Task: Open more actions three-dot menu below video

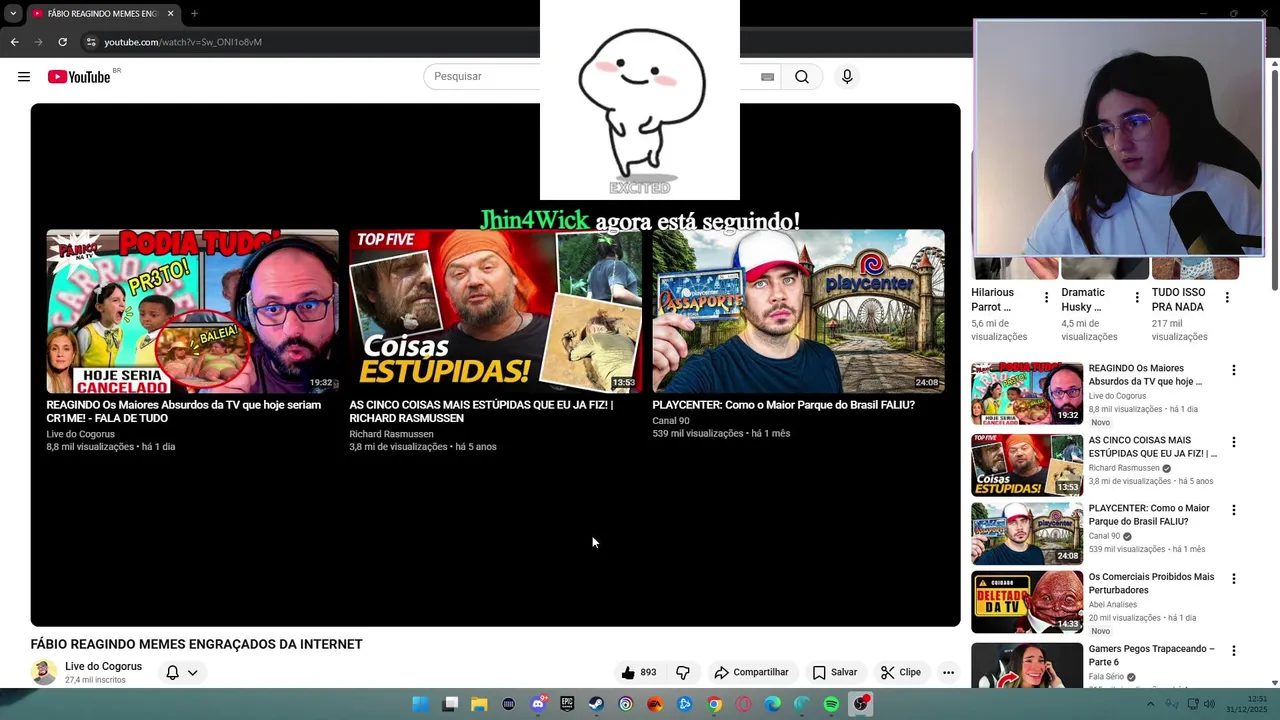Action: click(x=948, y=673)
